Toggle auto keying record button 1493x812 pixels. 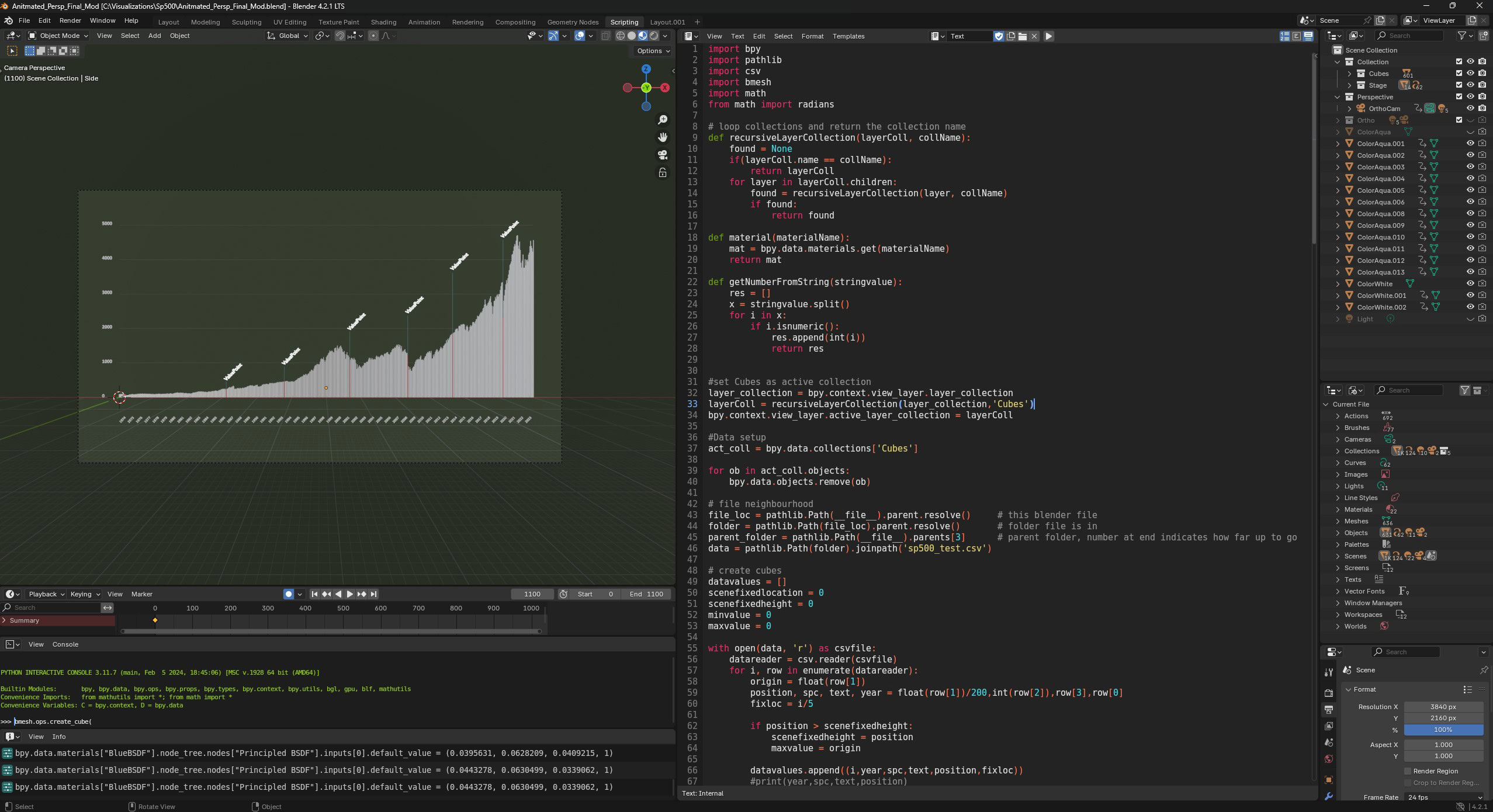(289, 594)
